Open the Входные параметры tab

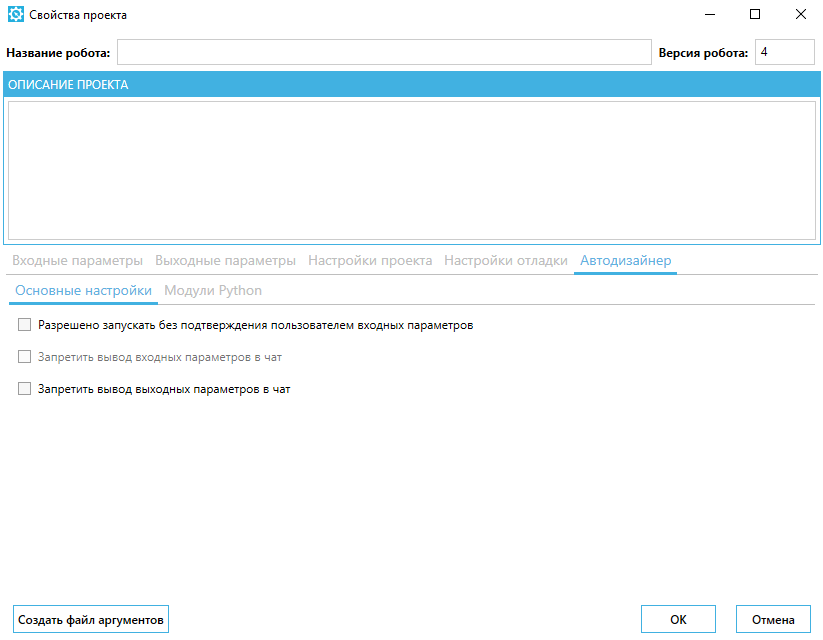coord(77,260)
